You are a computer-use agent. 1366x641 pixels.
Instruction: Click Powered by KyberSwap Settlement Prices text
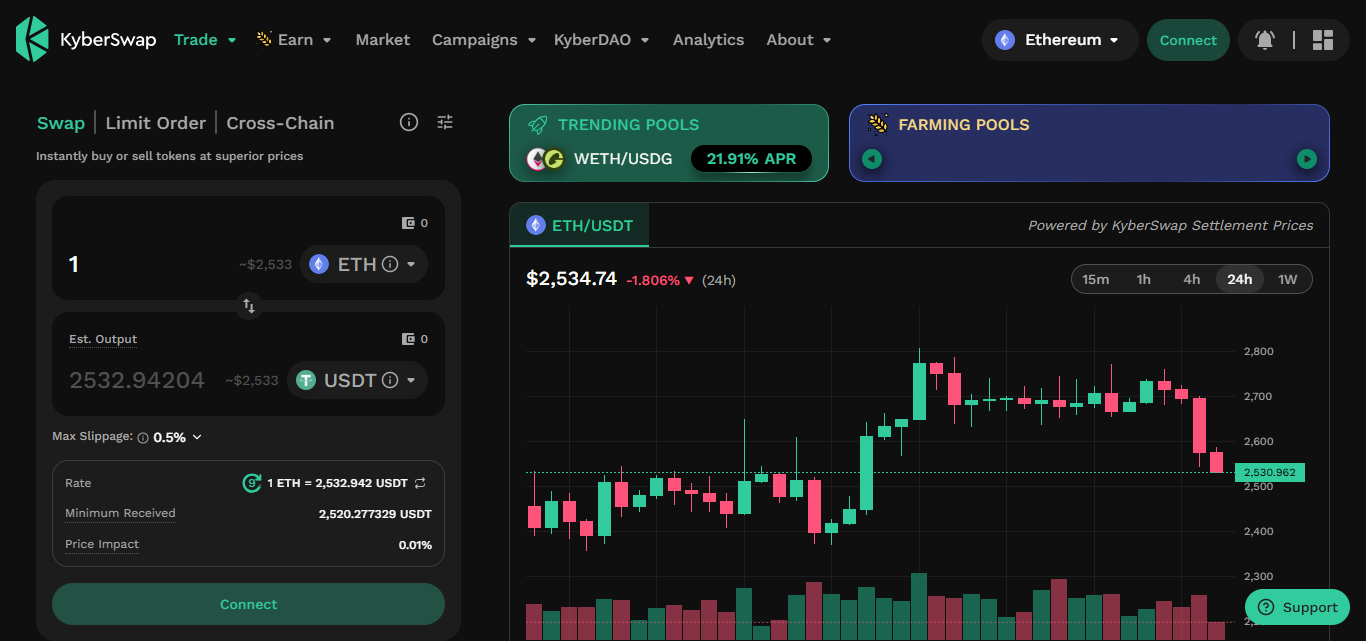(1170, 225)
